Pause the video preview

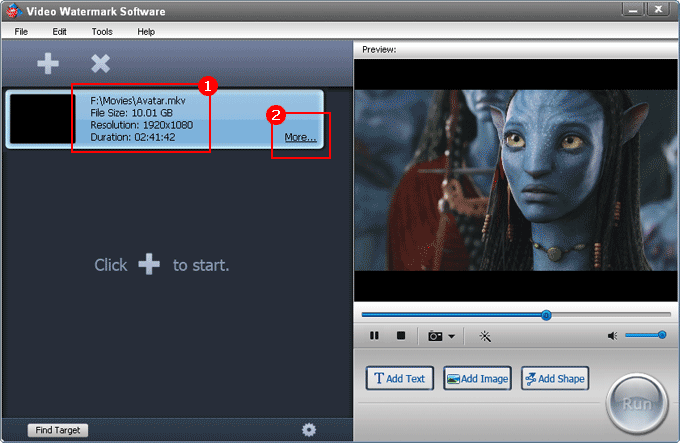[374, 336]
